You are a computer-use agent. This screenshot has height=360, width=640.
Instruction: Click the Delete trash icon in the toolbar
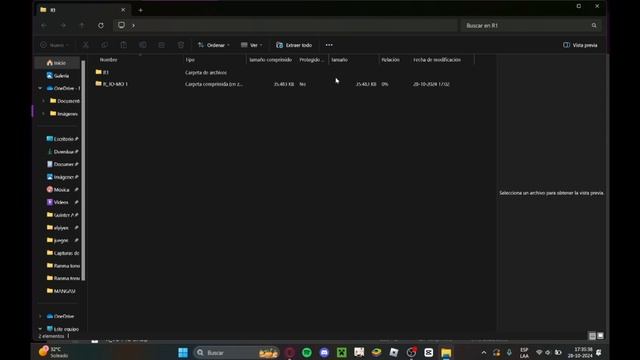[x=181, y=45]
